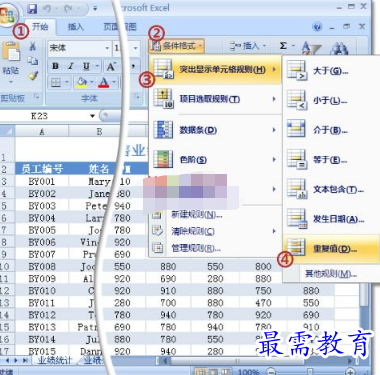Image resolution: width=380 pixels, height=375 pixels.
Task: Open the font color dropdown arrow
Action: pos(114,82)
